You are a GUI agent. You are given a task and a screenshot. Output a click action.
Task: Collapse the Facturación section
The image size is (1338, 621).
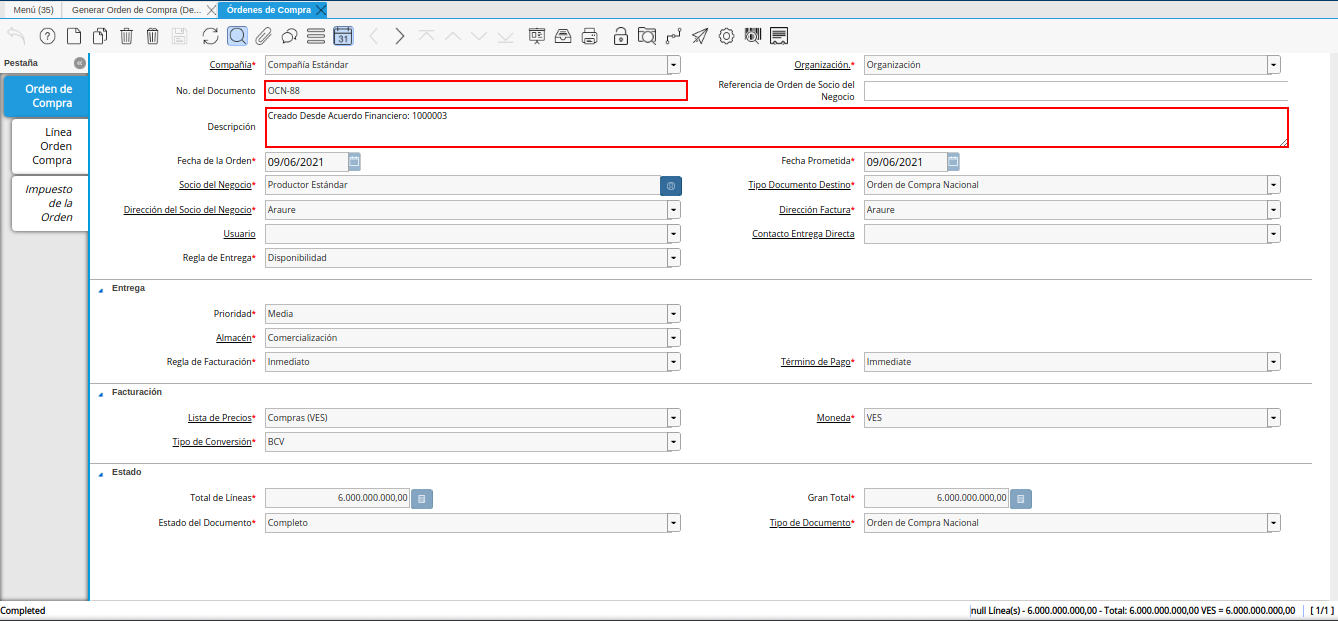coord(100,393)
